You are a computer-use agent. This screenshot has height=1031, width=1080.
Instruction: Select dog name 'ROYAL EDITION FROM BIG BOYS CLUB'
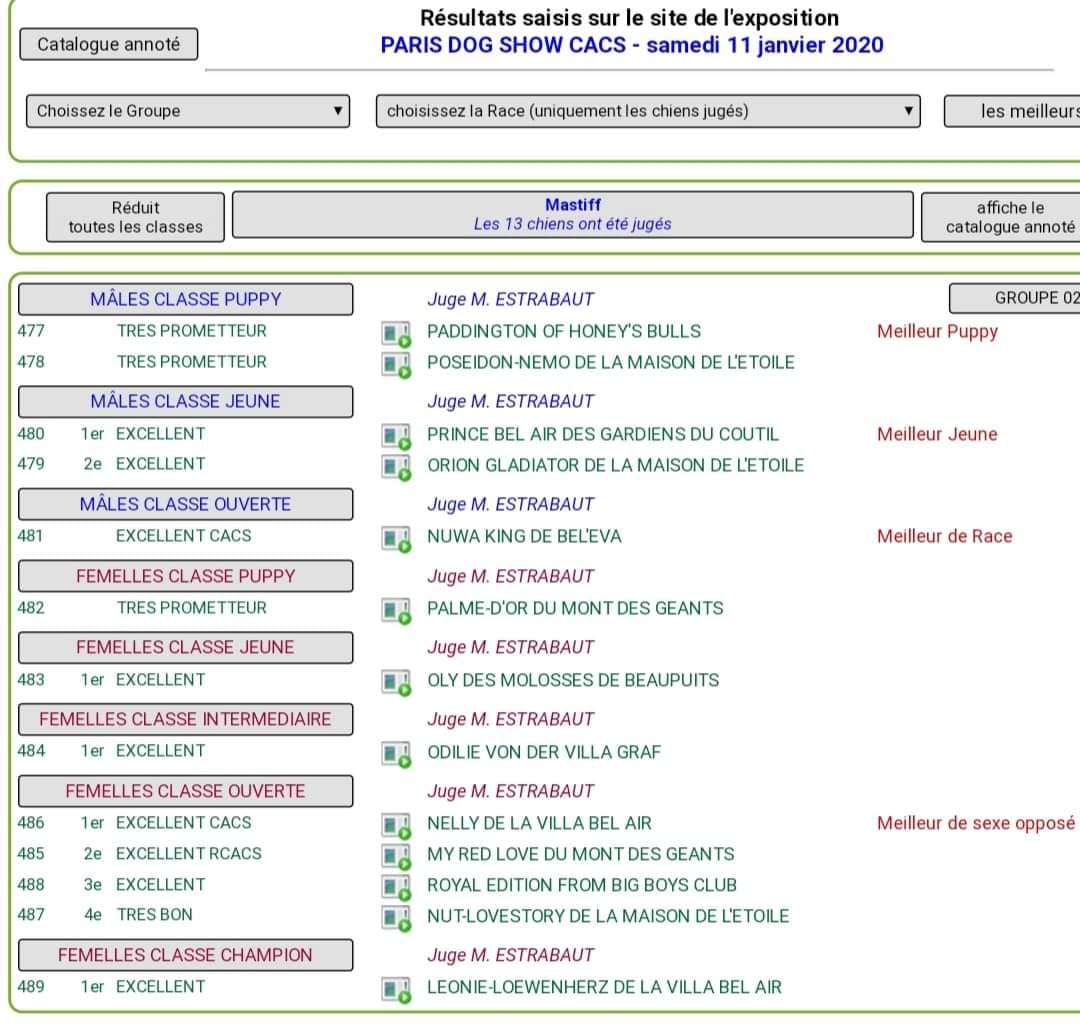582,885
